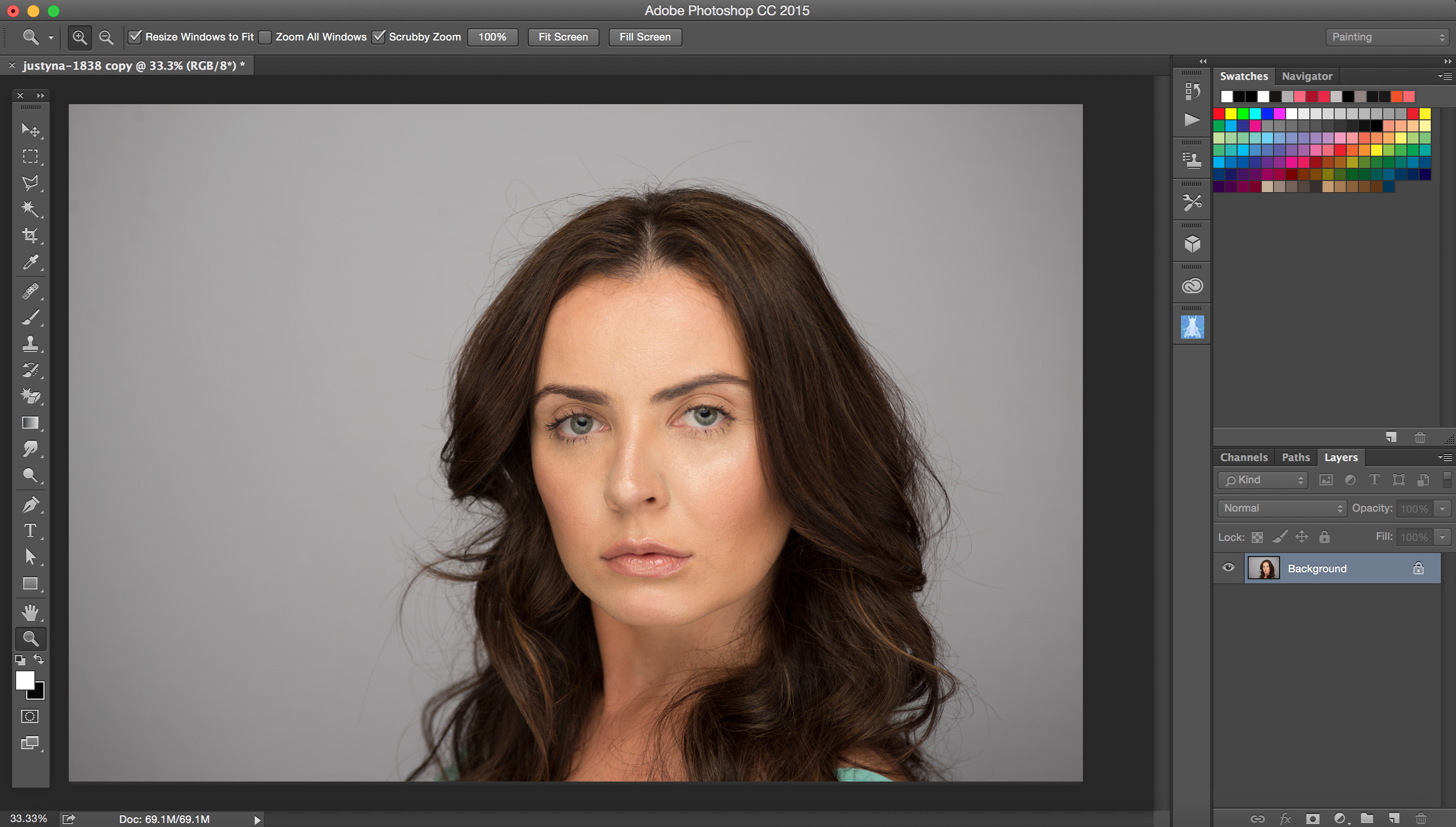This screenshot has width=1456, height=827.
Task: Enable Scrubby Zoom checkbox
Action: click(380, 37)
